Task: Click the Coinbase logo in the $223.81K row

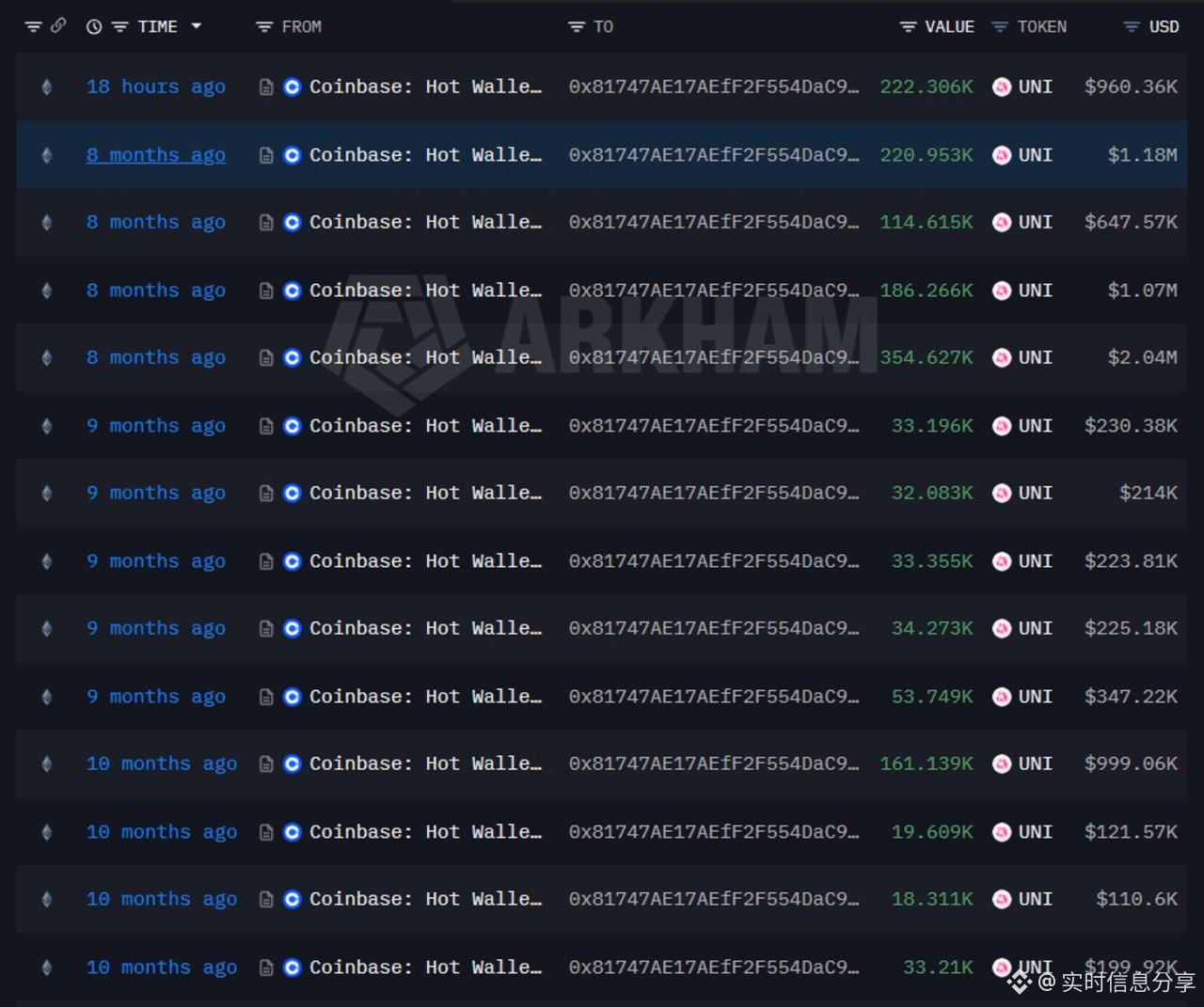Action: click(293, 561)
